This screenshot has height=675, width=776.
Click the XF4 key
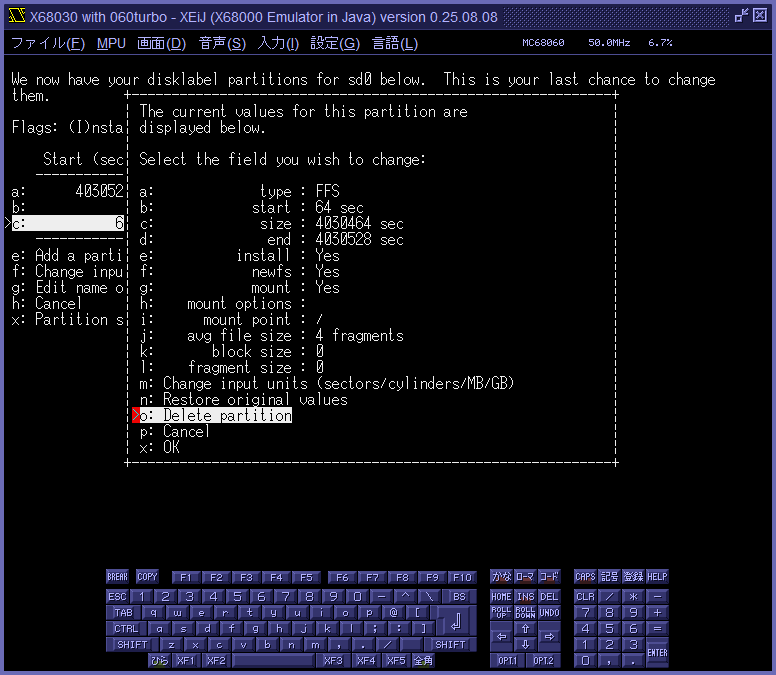(366, 660)
